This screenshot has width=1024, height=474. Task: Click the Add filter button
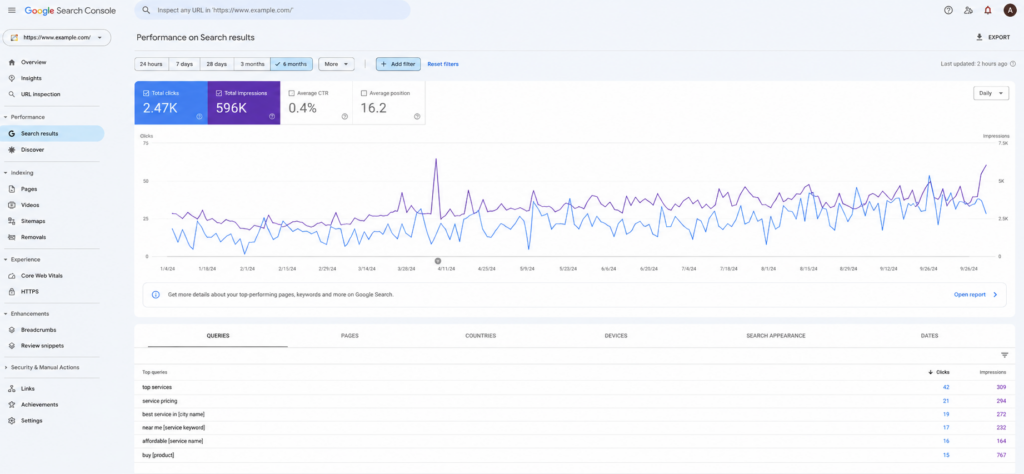pos(398,64)
